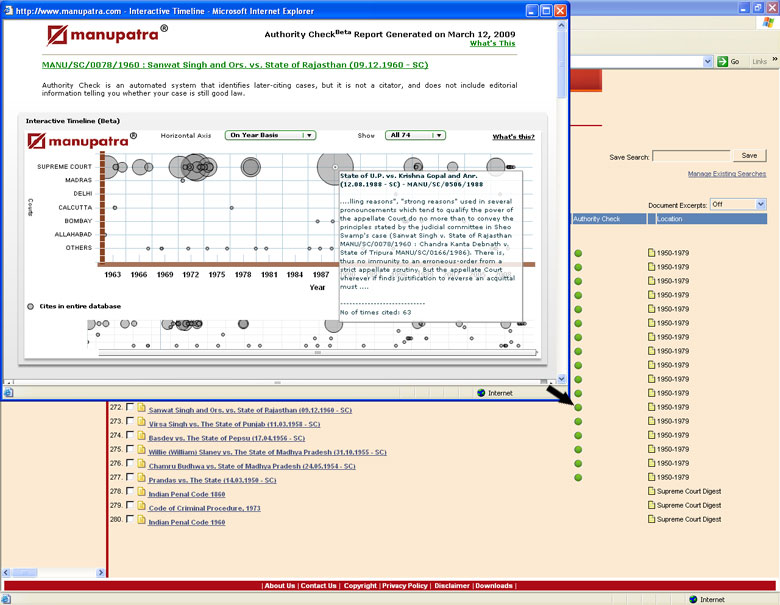Click 'What's this?' link in the timeline panel

(513, 137)
